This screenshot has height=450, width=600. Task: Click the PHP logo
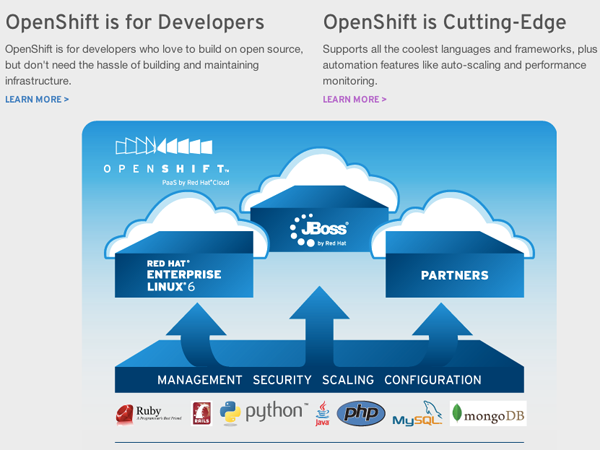tap(361, 413)
